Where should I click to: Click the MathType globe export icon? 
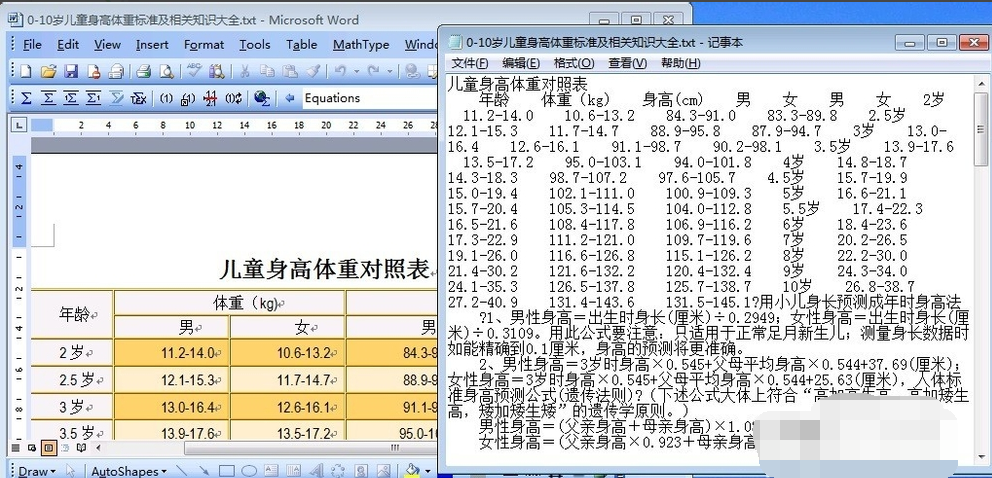click(261, 98)
